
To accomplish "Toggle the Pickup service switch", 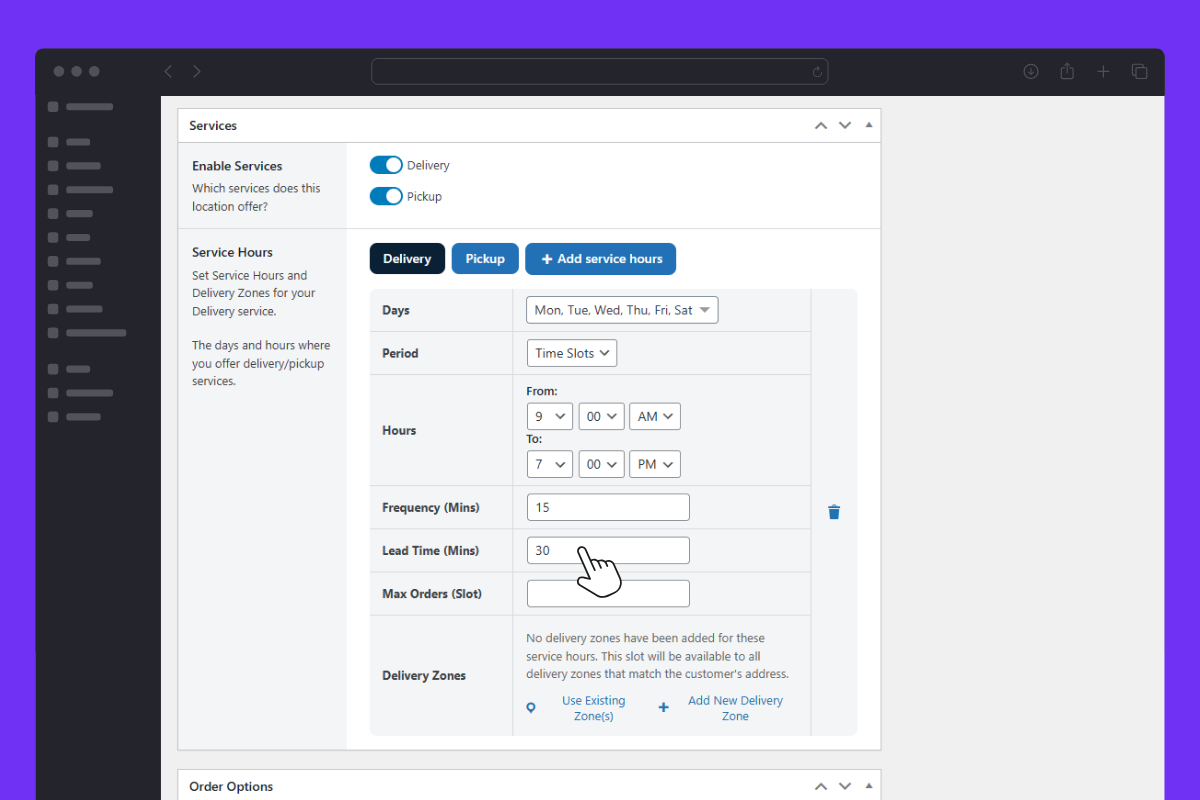I will click(x=386, y=196).
